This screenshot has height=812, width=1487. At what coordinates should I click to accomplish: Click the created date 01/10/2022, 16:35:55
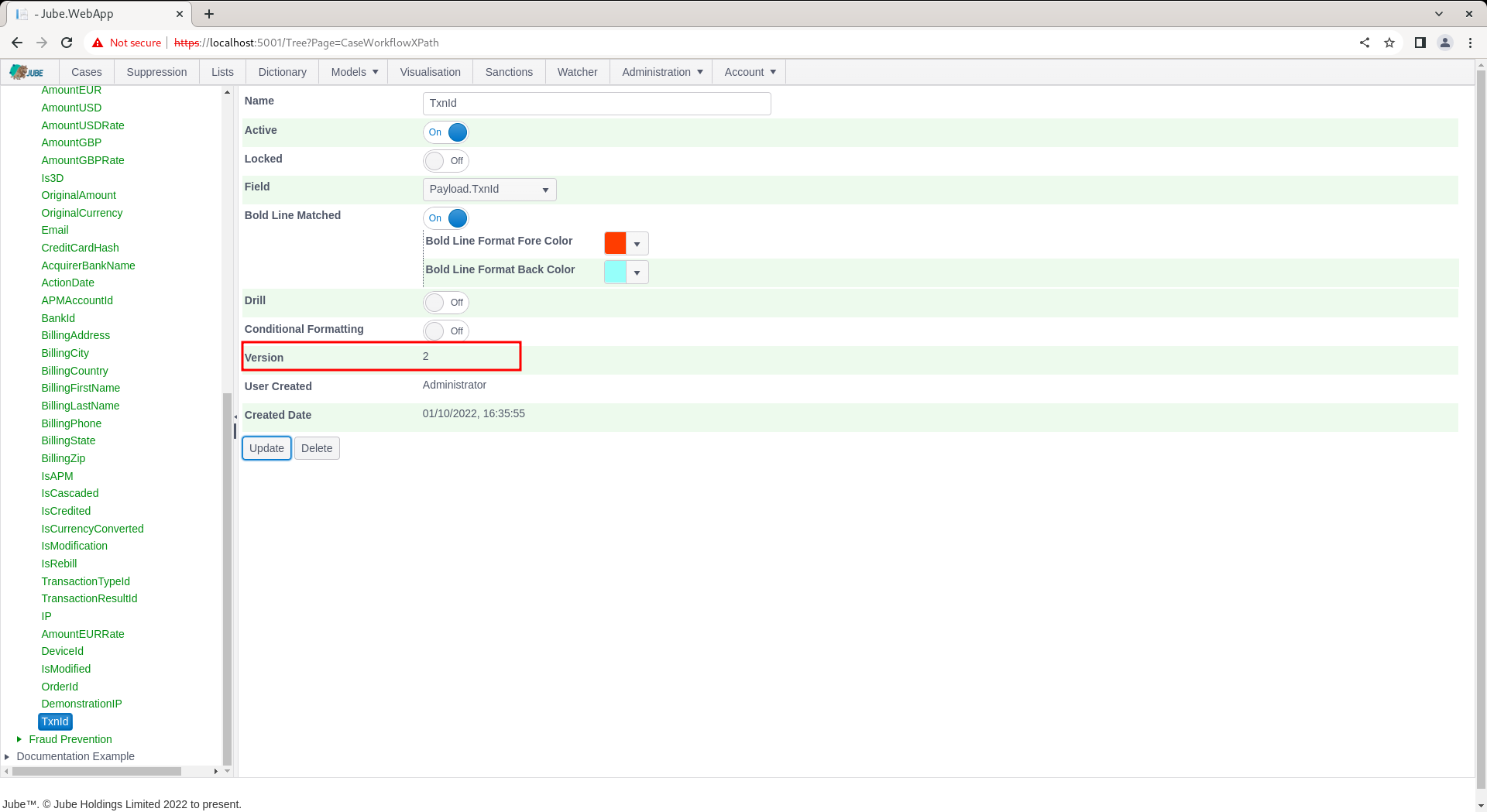tap(474, 413)
